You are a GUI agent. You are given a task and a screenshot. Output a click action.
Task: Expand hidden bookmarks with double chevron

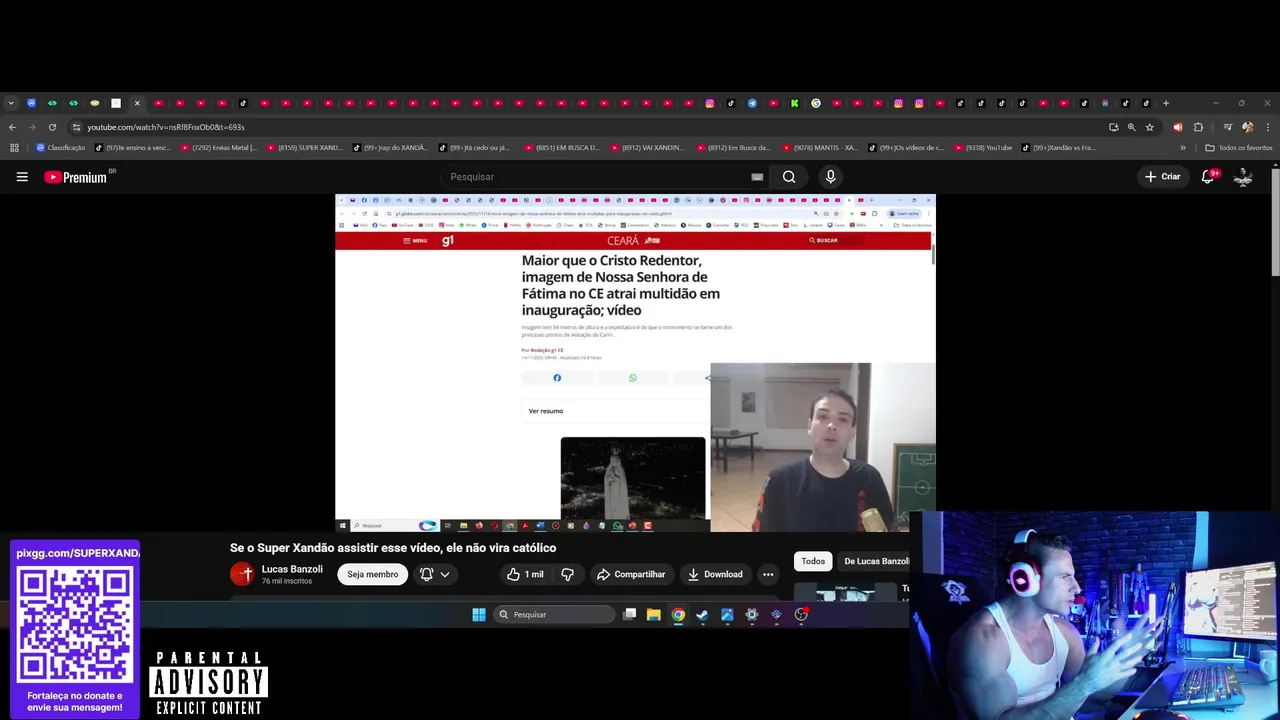tap(1183, 148)
